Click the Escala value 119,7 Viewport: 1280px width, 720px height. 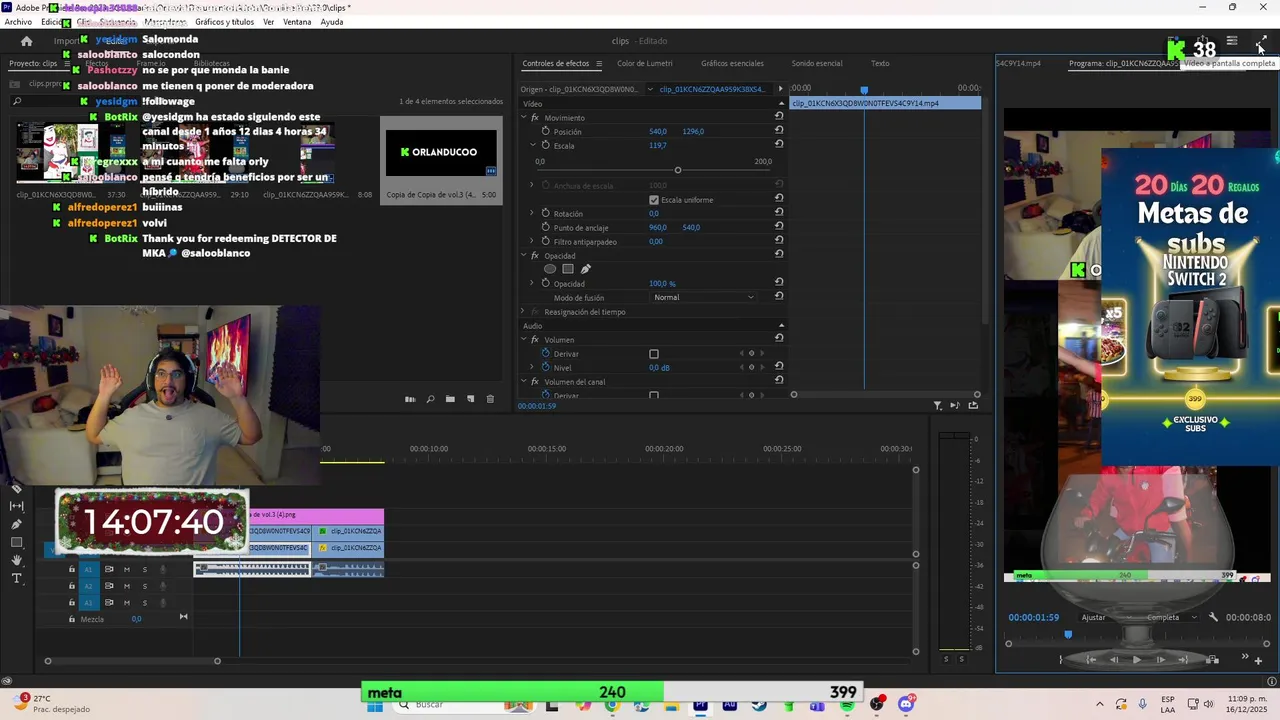(658, 145)
